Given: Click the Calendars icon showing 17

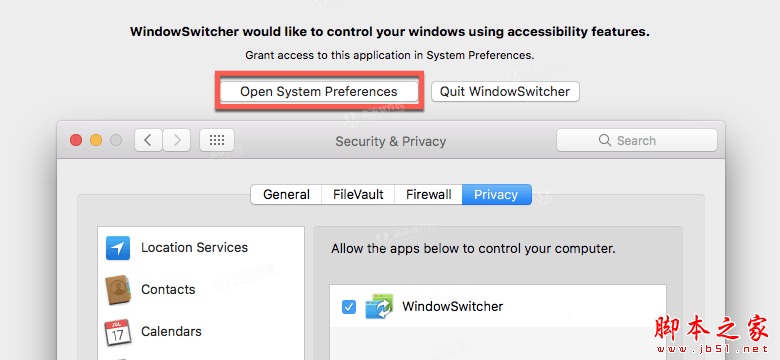Looking at the screenshot, I should (118, 332).
